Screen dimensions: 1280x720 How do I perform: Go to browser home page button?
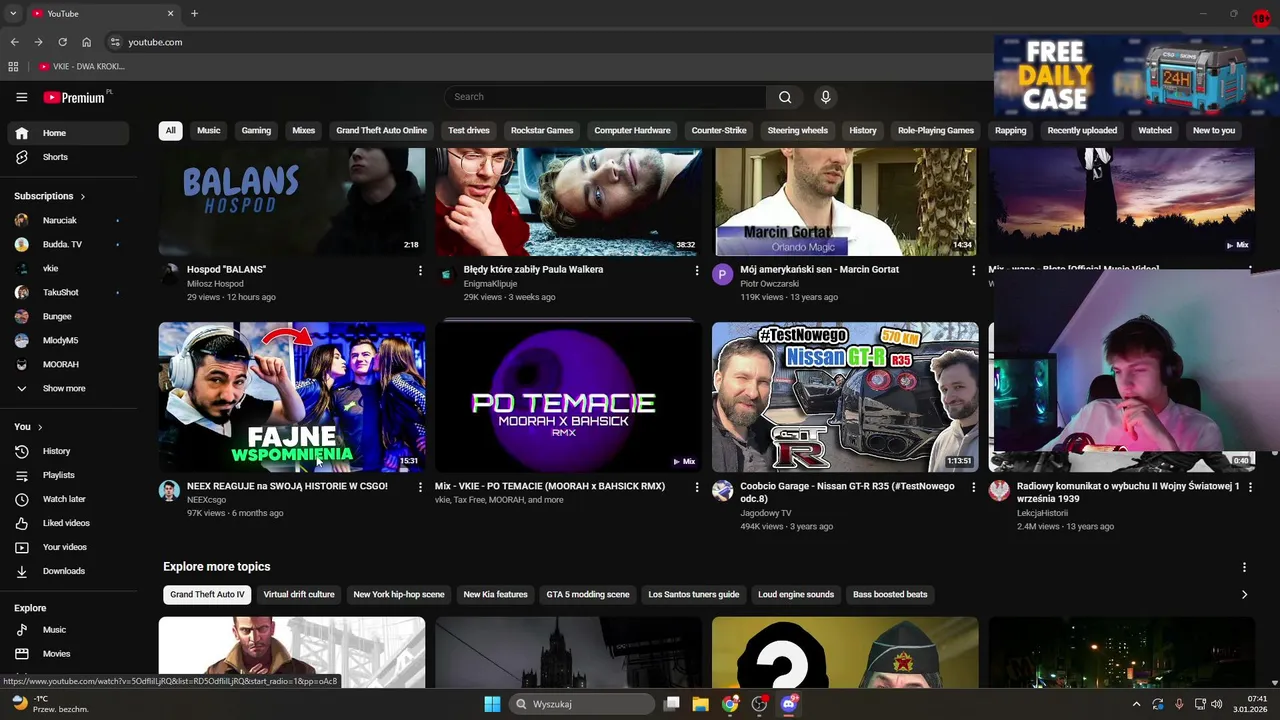pos(87,42)
